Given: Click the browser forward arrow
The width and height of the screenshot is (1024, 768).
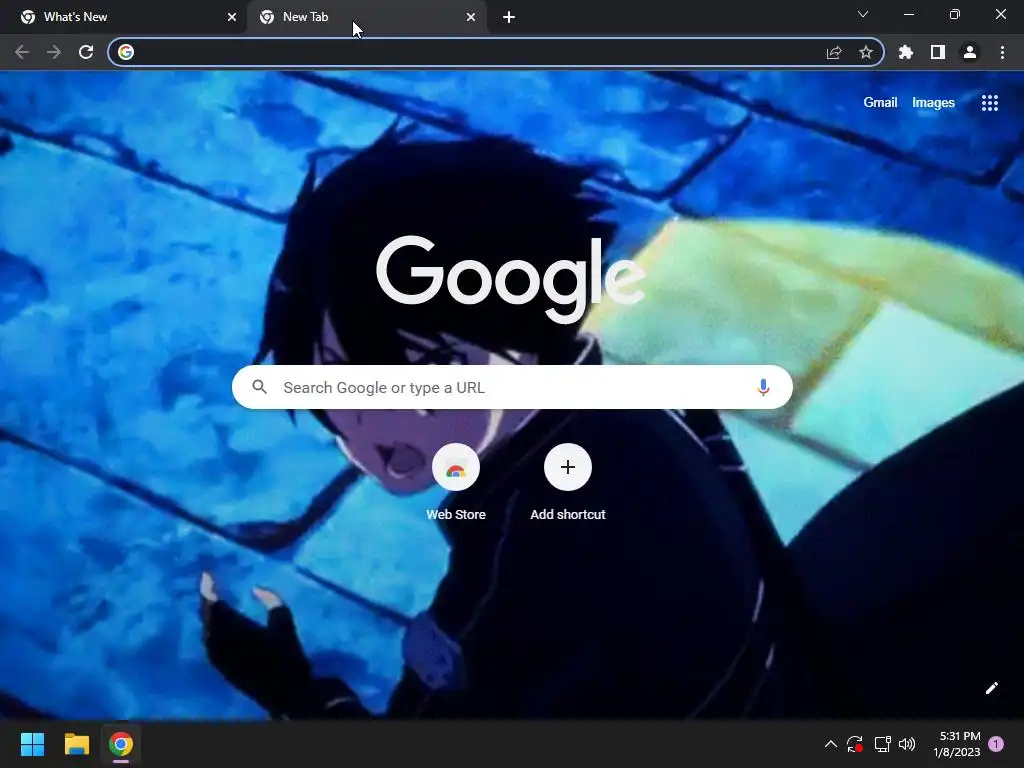Looking at the screenshot, I should coord(54,52).
